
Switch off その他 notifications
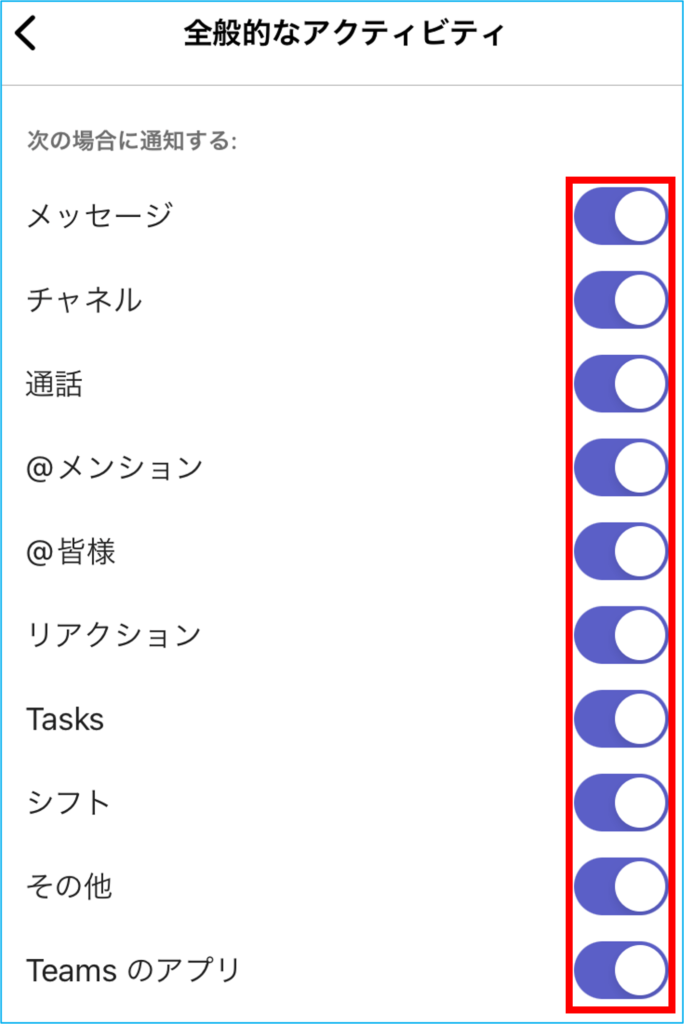click(x=620, y=887)
